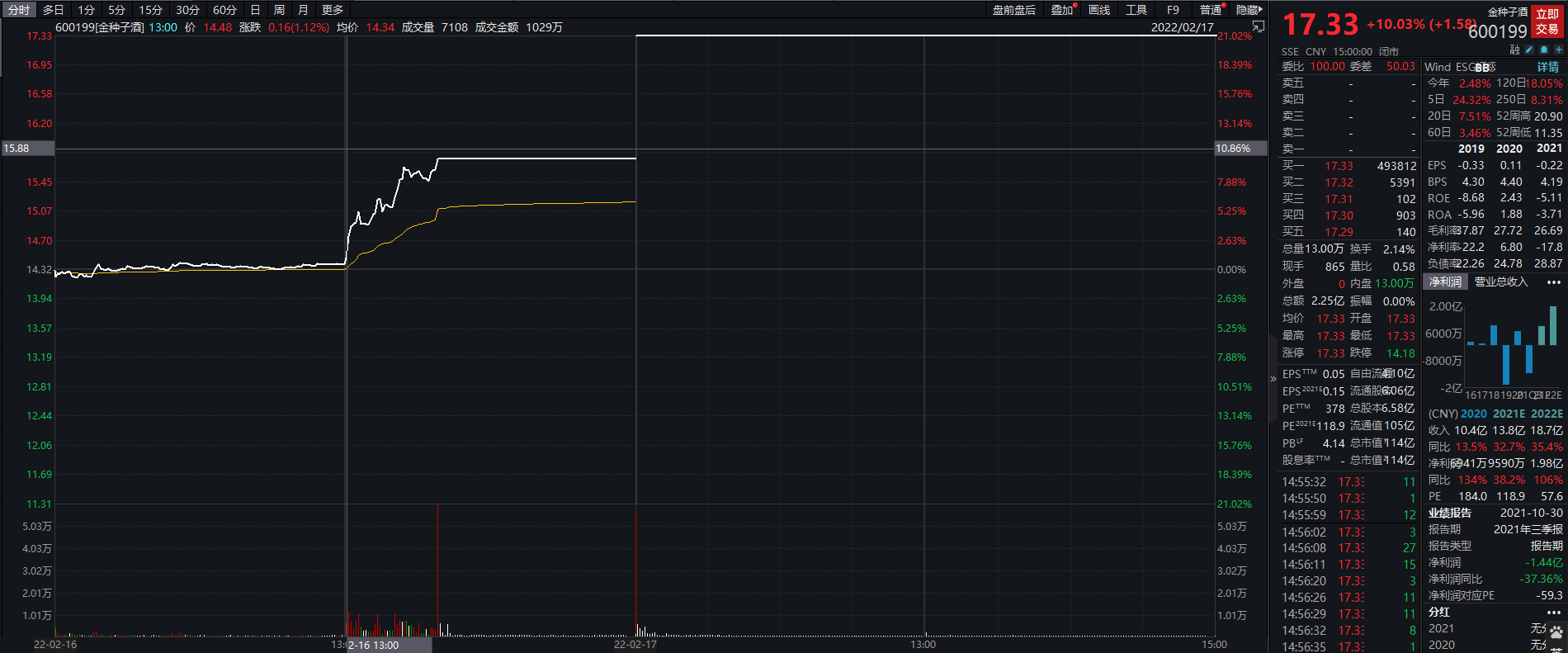1568x653 pixels.
Task: Click the pencil note icon beside 融
Action: (1528, 50)
